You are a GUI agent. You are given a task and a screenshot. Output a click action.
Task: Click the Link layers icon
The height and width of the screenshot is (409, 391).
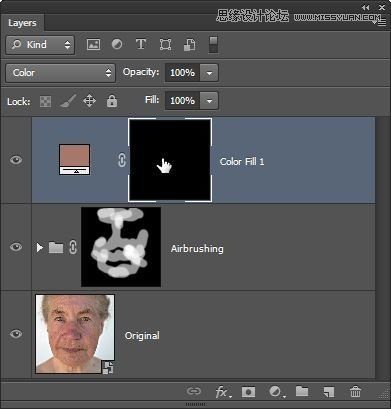194,391
